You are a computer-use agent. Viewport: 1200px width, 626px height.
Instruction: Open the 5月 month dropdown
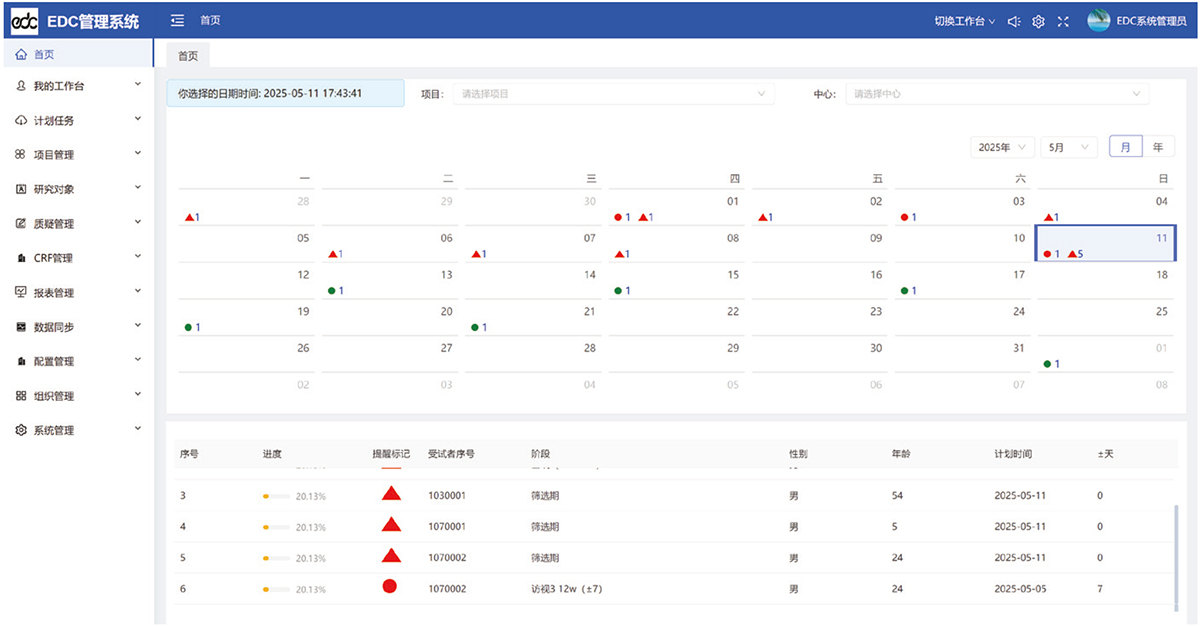(x=1068, y=147)
